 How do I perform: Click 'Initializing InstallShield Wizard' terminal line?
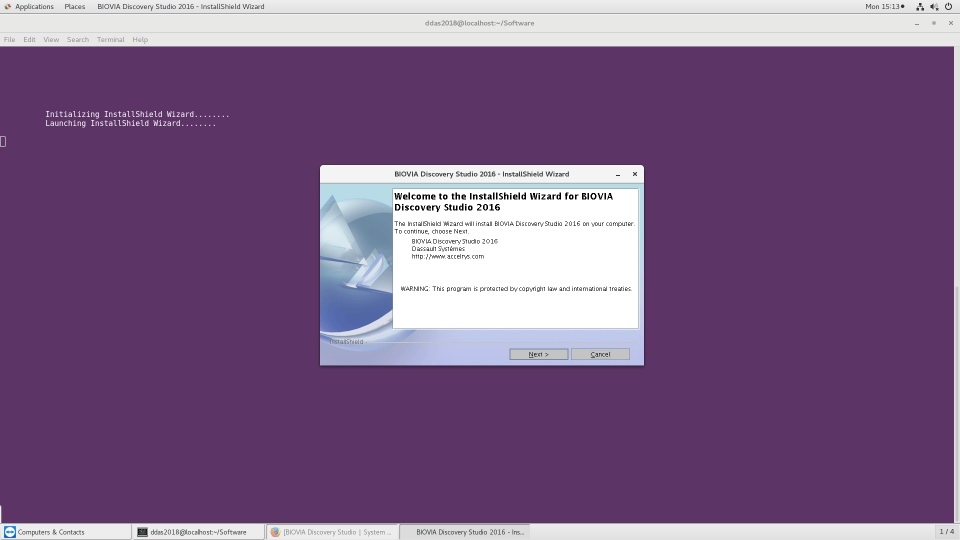(x=137, y=114)
